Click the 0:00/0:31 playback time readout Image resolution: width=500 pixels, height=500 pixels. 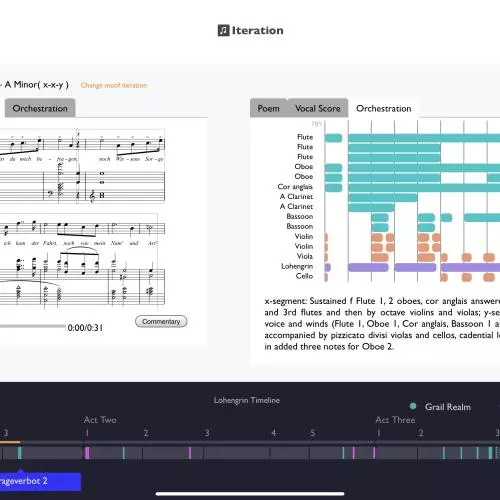point(85,328)
